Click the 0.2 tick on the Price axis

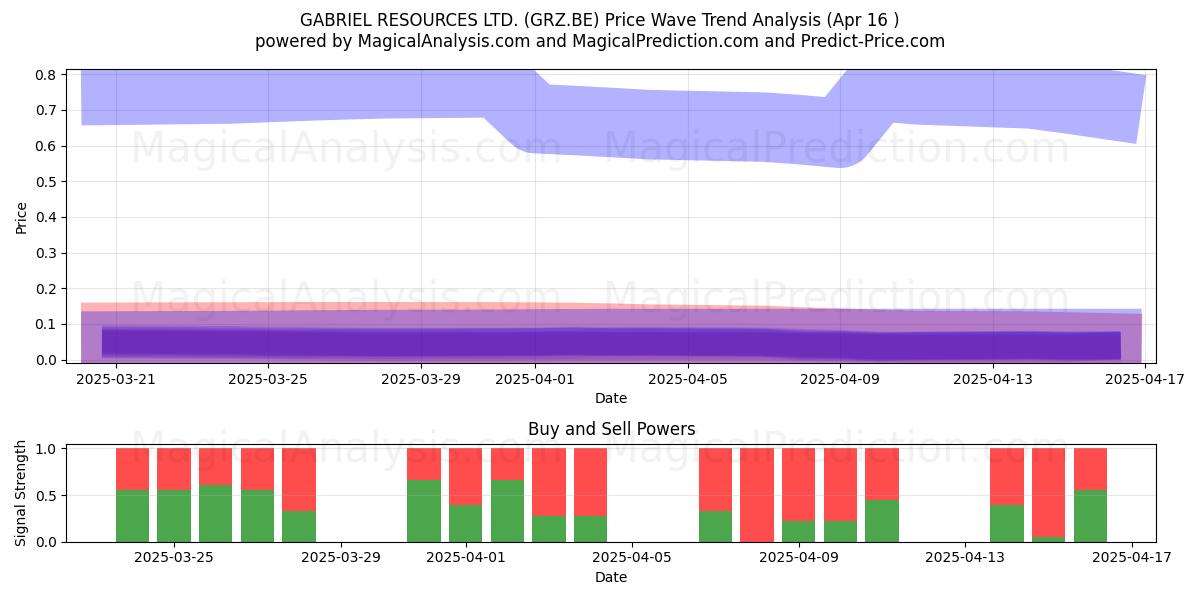(x=48, y=289)
